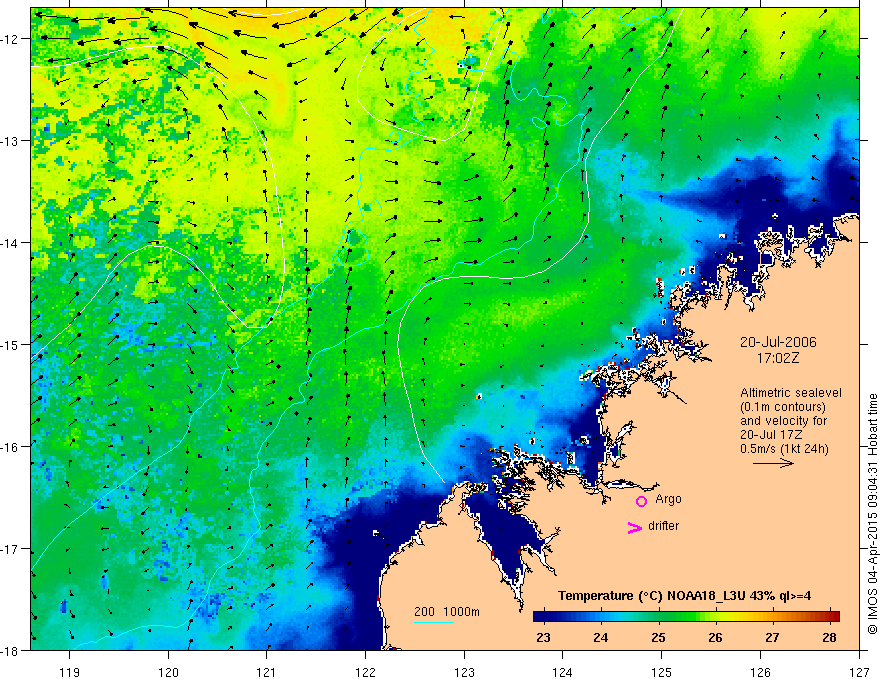Click the '121' longitude axis label
This screenshot has width=880, height=680.
pos(267,672)
